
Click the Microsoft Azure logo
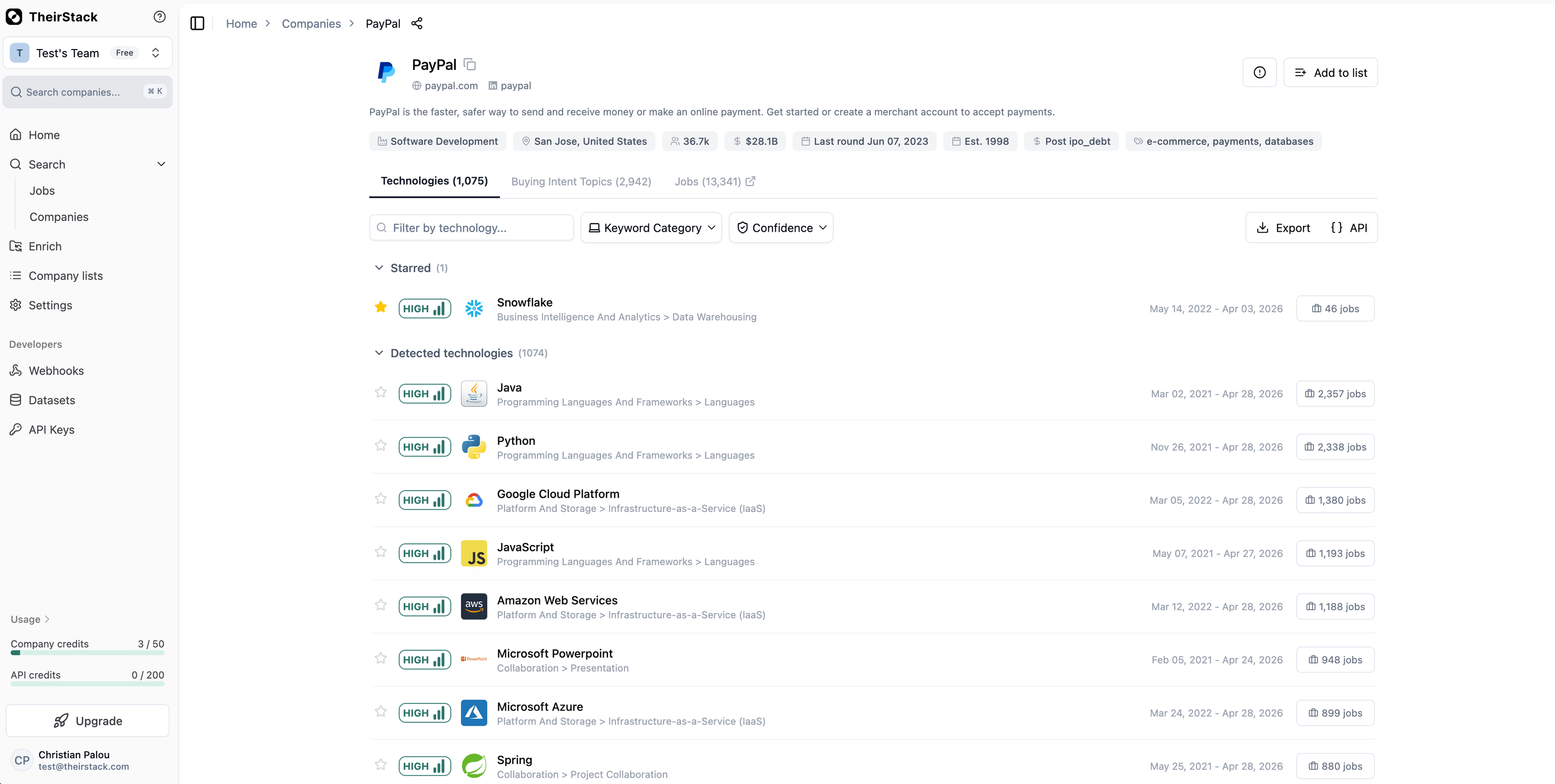[474, 713]
